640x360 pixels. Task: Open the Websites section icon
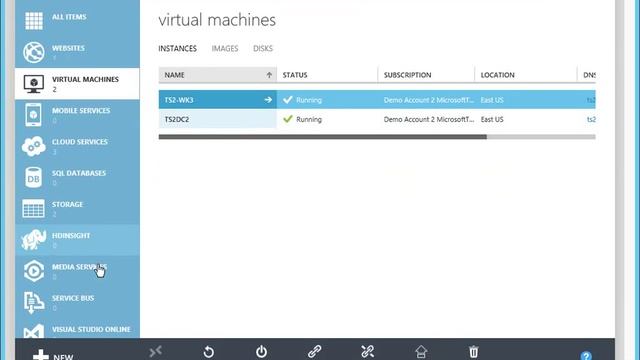pos(33,52)
